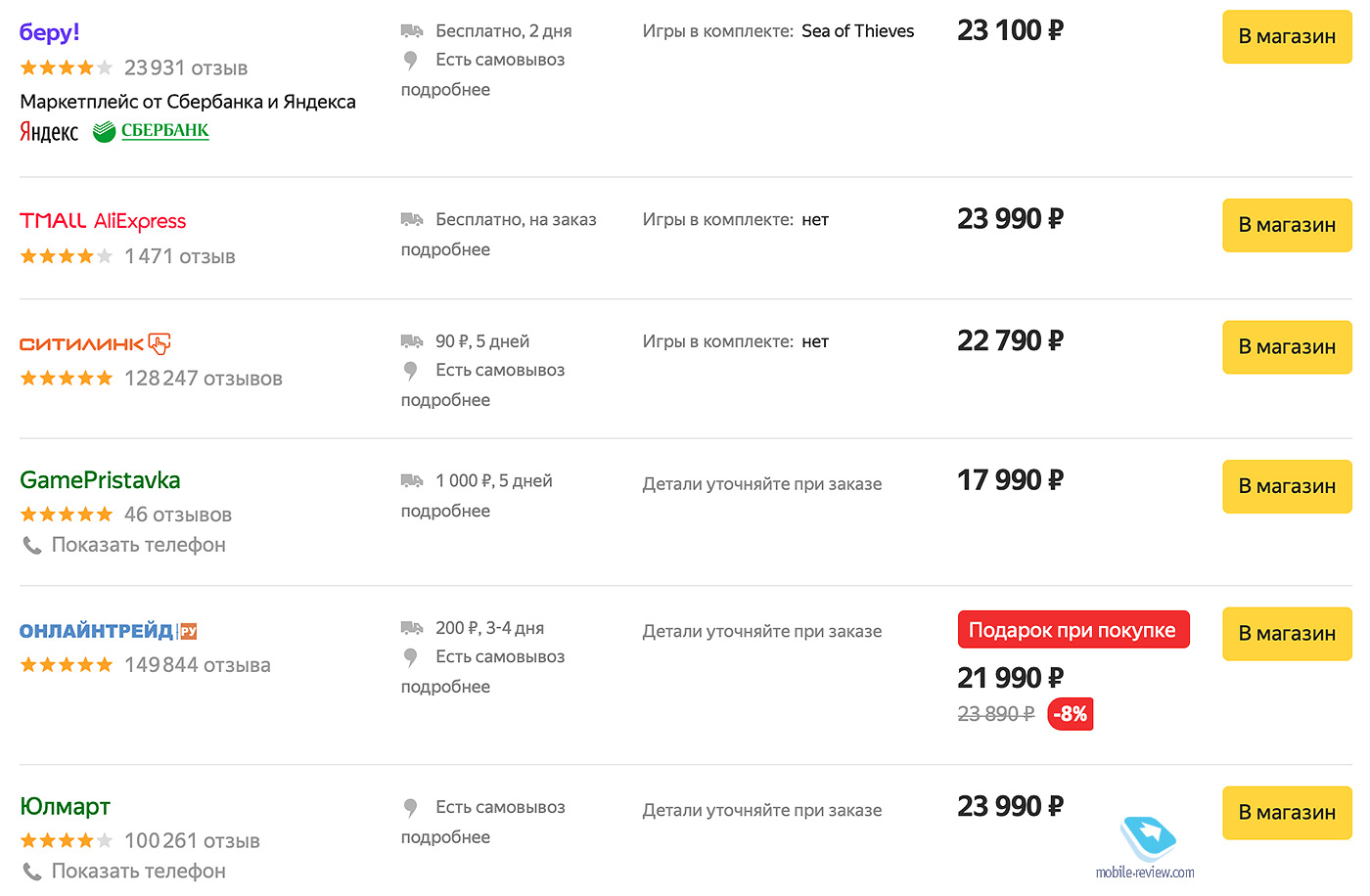The height and width of the screenshot is (896, 1370).
Task: Expand подробнее for TMALL delivery
Action: point(445,249)
